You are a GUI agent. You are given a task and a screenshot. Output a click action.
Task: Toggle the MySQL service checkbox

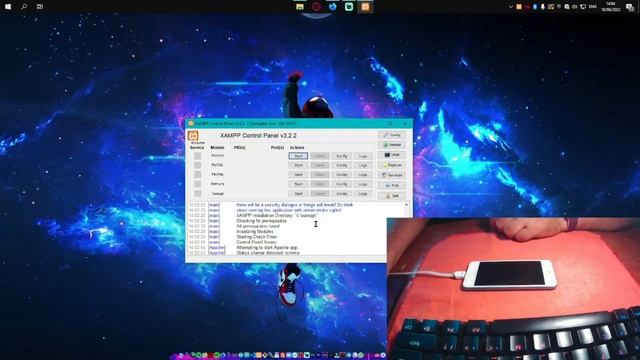tap(198, 165)
